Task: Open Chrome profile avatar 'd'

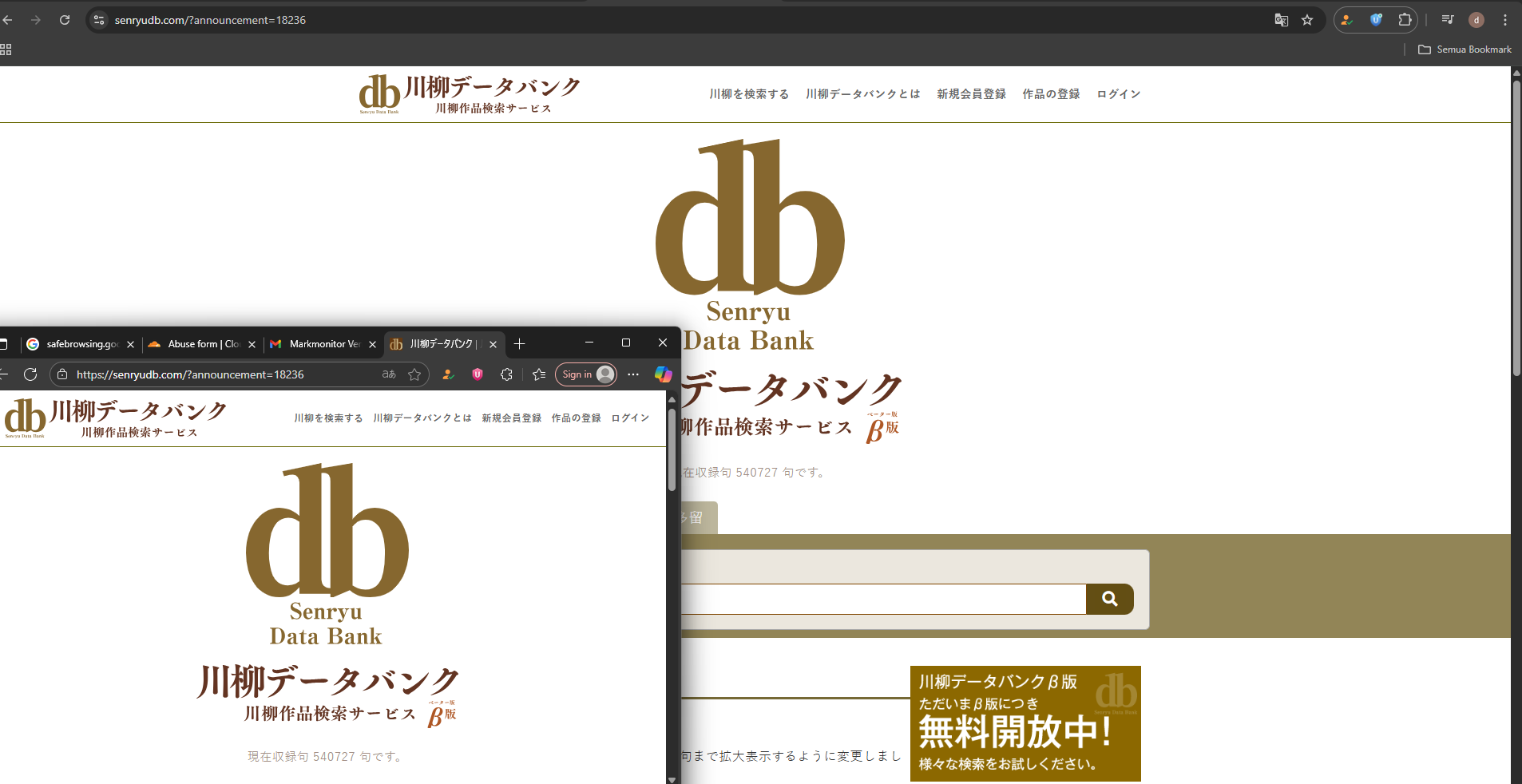Action: tap(1476, 20)
